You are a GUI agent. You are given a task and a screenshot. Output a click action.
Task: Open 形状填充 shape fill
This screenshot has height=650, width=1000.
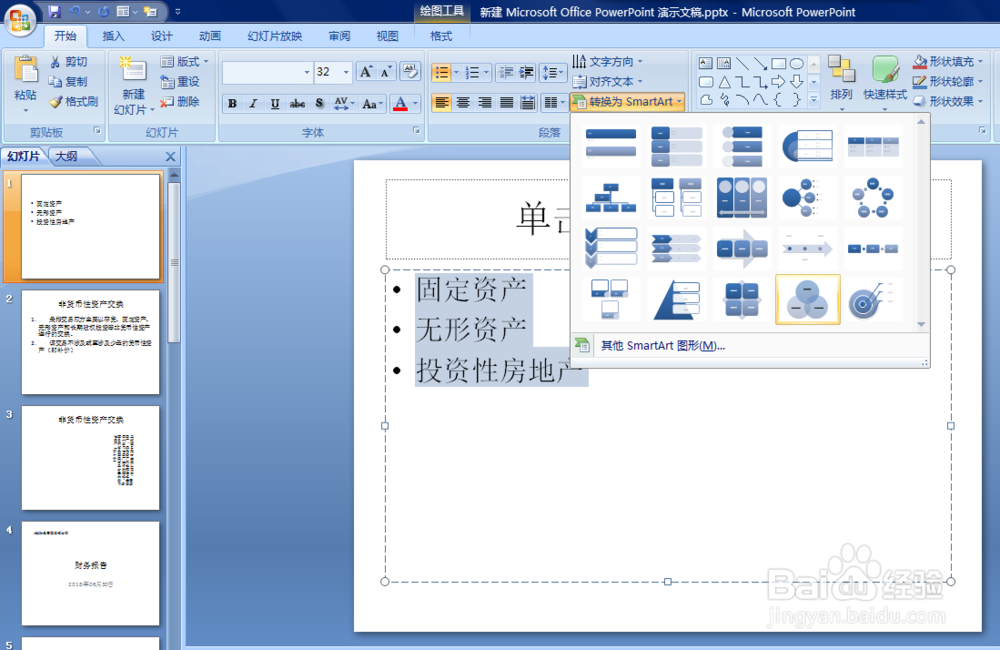click(948, 61)
